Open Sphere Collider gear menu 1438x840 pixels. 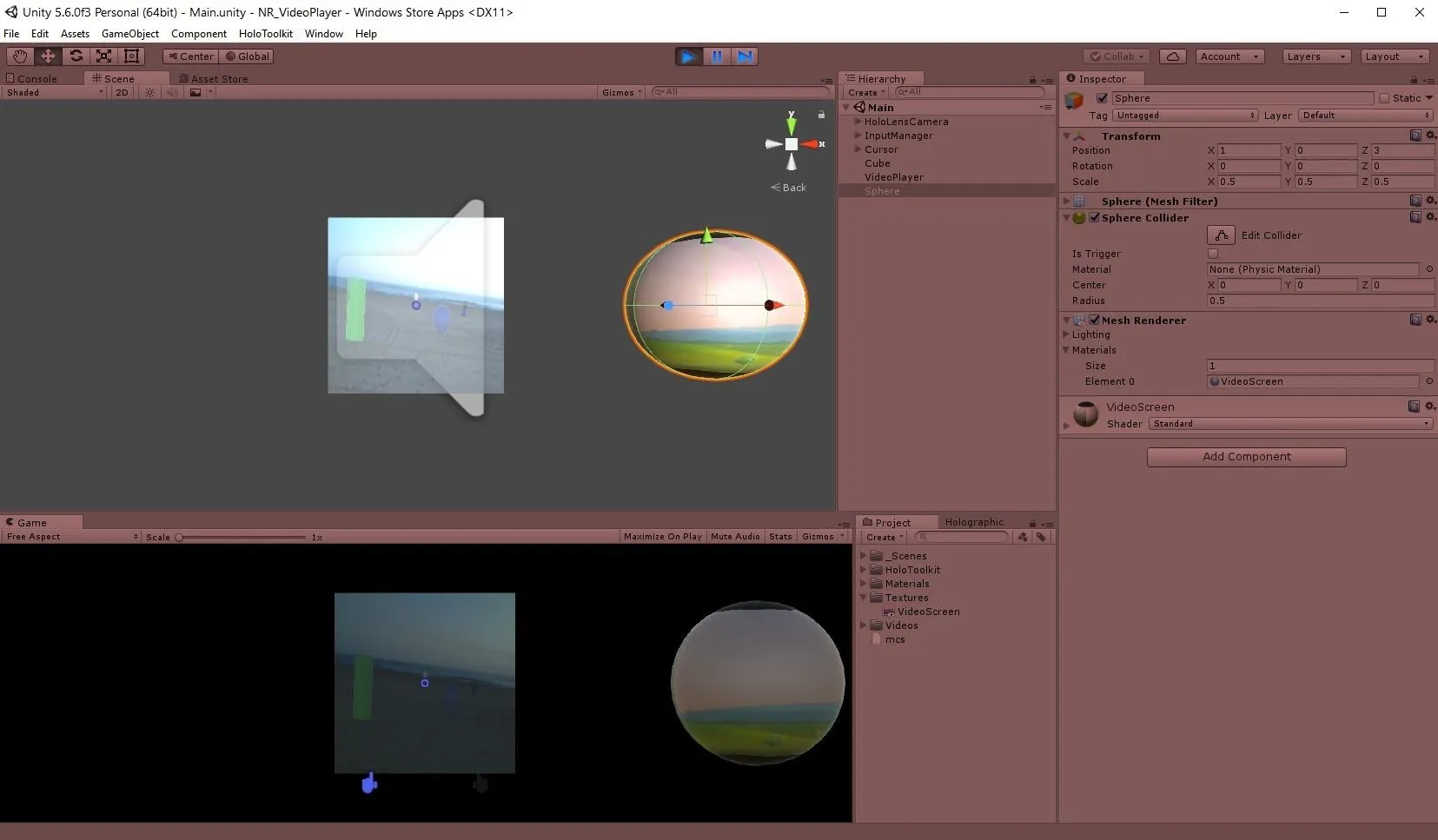point(1431,217)
